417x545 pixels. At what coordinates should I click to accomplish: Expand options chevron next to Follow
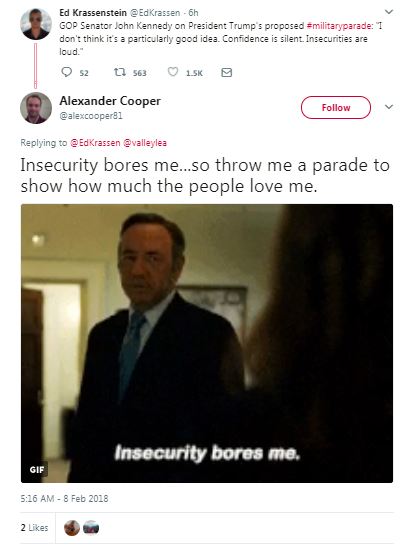click(x=389, y=107)
